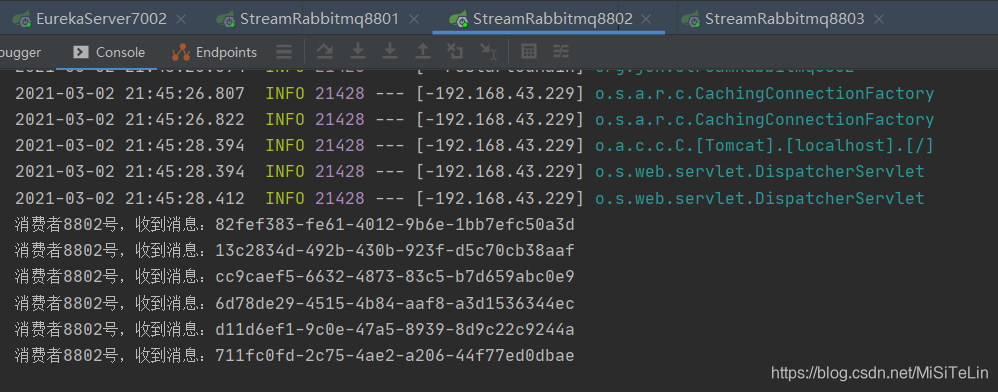Click the Step Into debug icon

point(358,52)
